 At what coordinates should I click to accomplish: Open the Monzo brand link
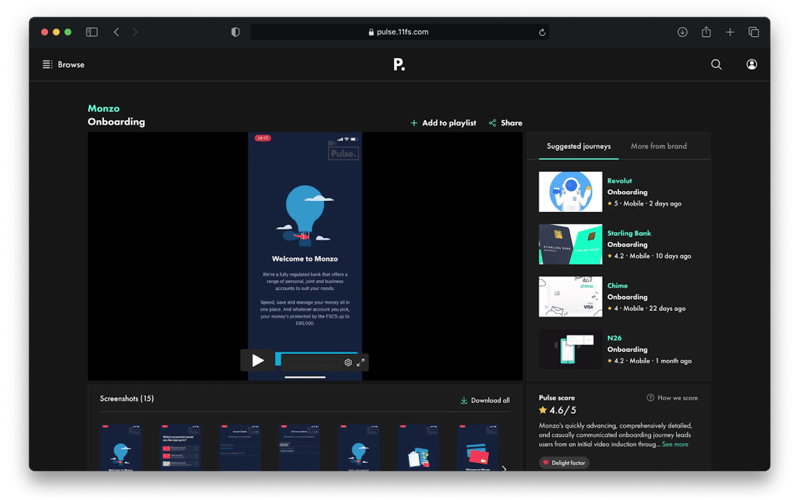point(104,108)
